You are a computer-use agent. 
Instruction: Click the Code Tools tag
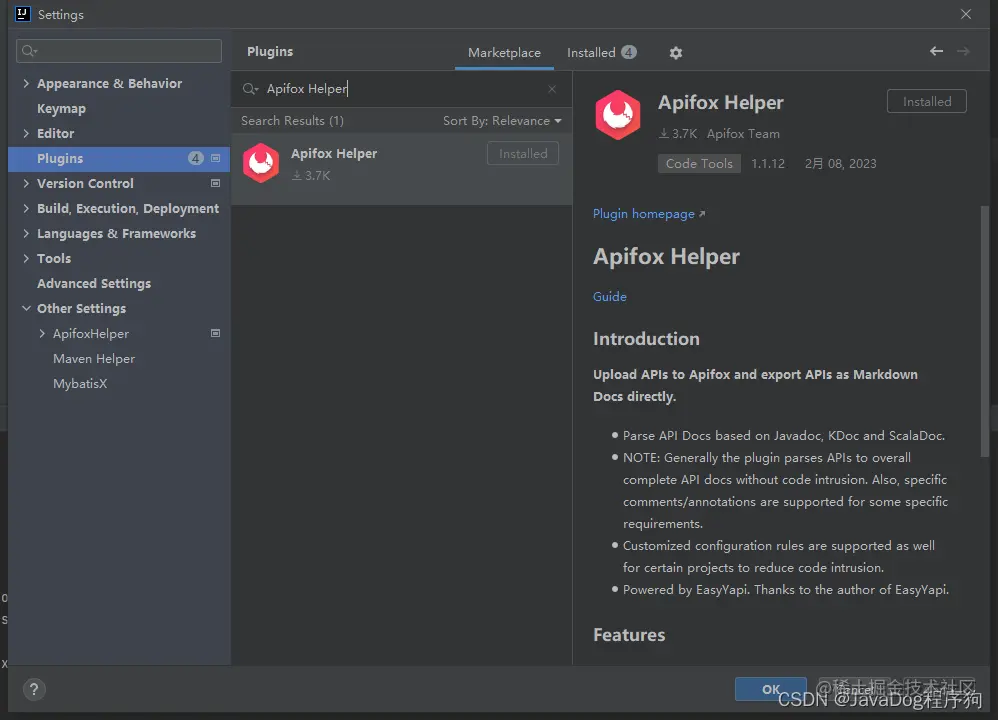[699, 164]
